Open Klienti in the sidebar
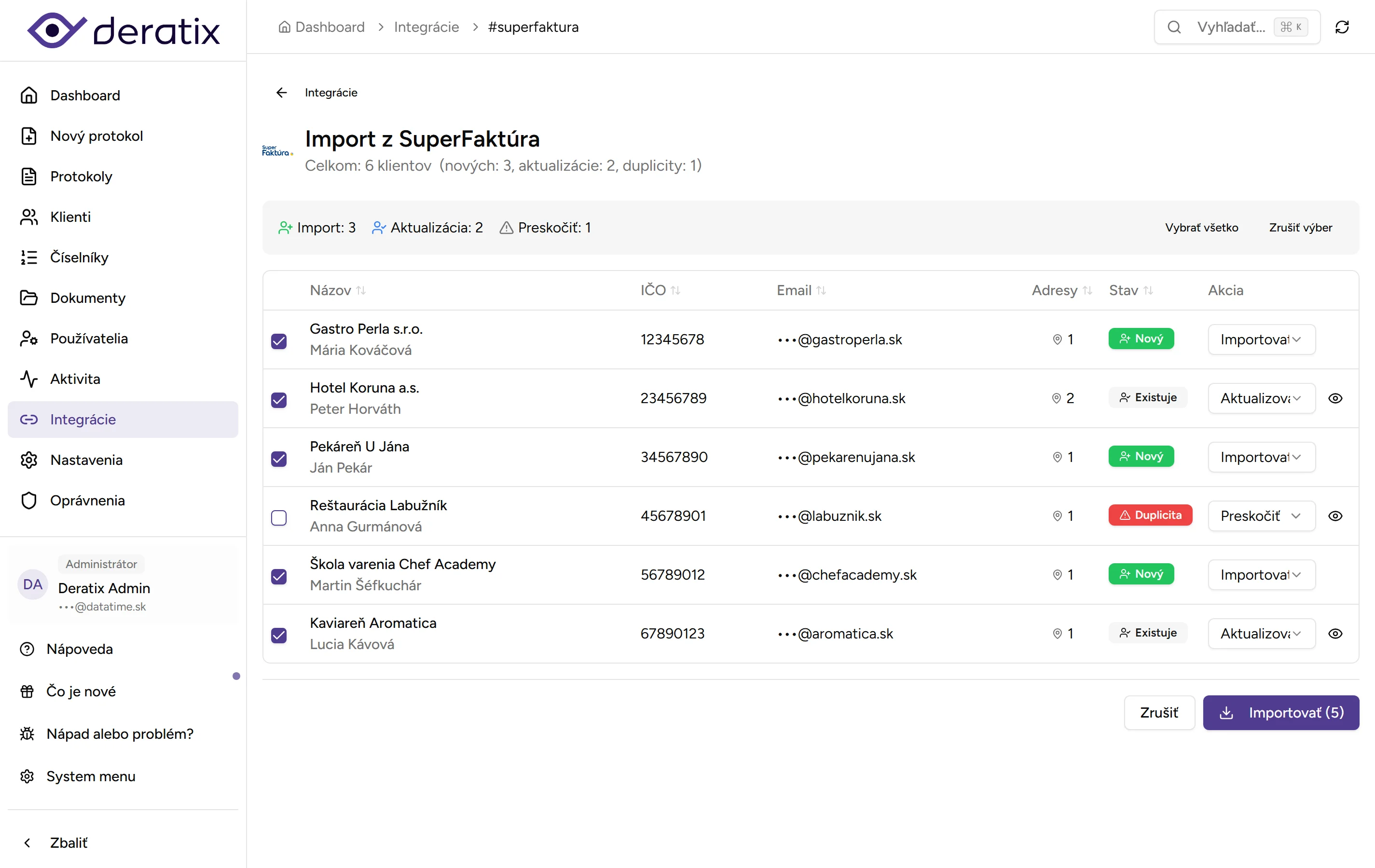Screen dimensions: 1375x868 pyautogui.click(x=70, y=217)
